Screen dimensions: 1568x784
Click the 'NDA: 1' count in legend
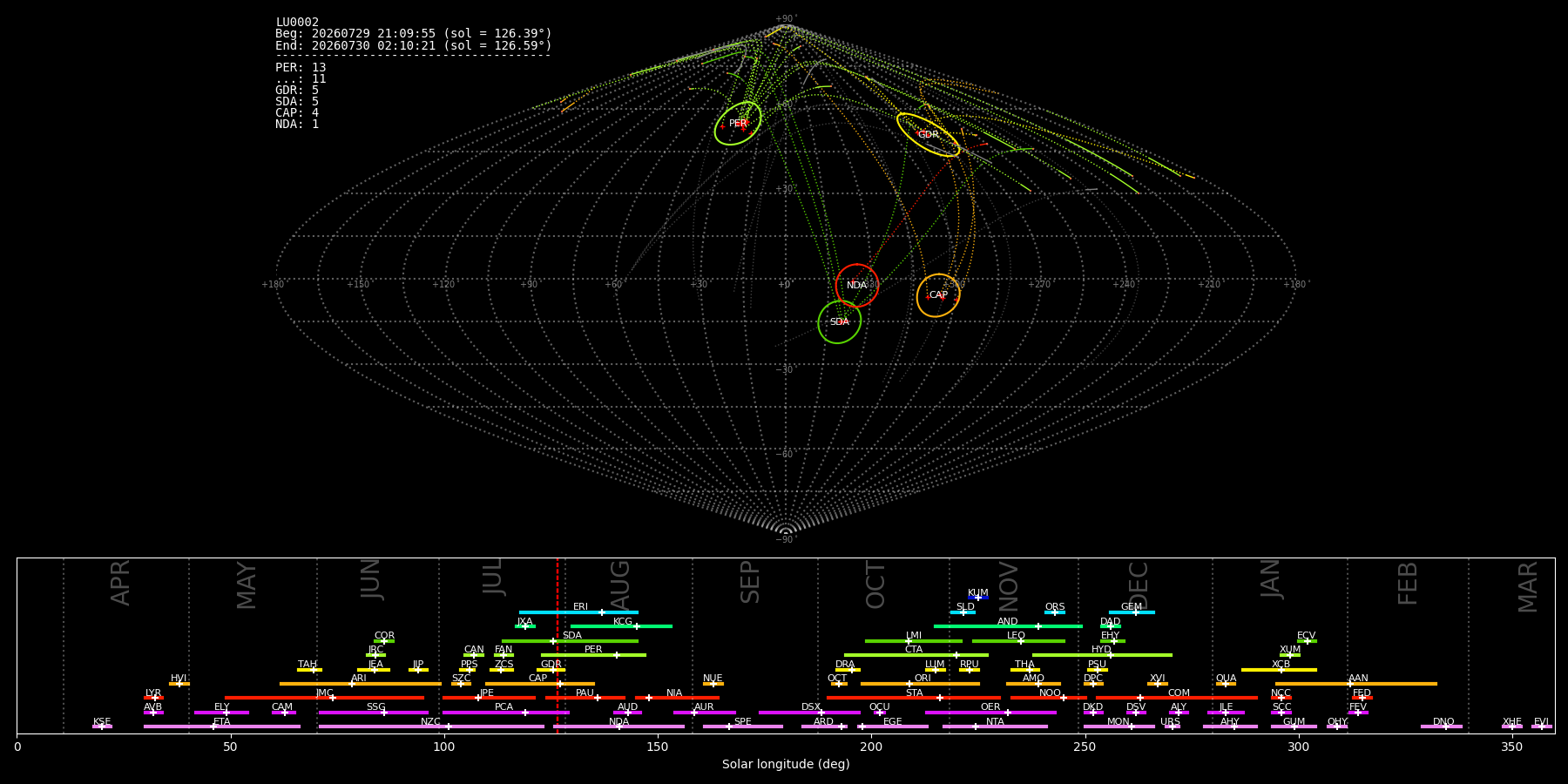[x=297, y=124]
